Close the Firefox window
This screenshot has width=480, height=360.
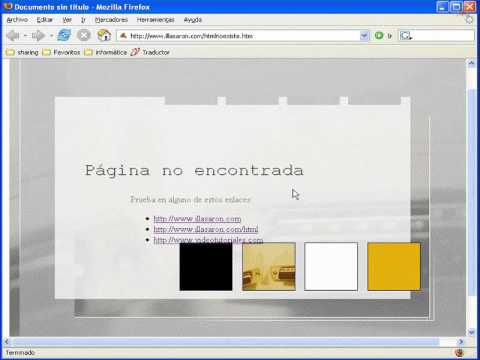470,7
